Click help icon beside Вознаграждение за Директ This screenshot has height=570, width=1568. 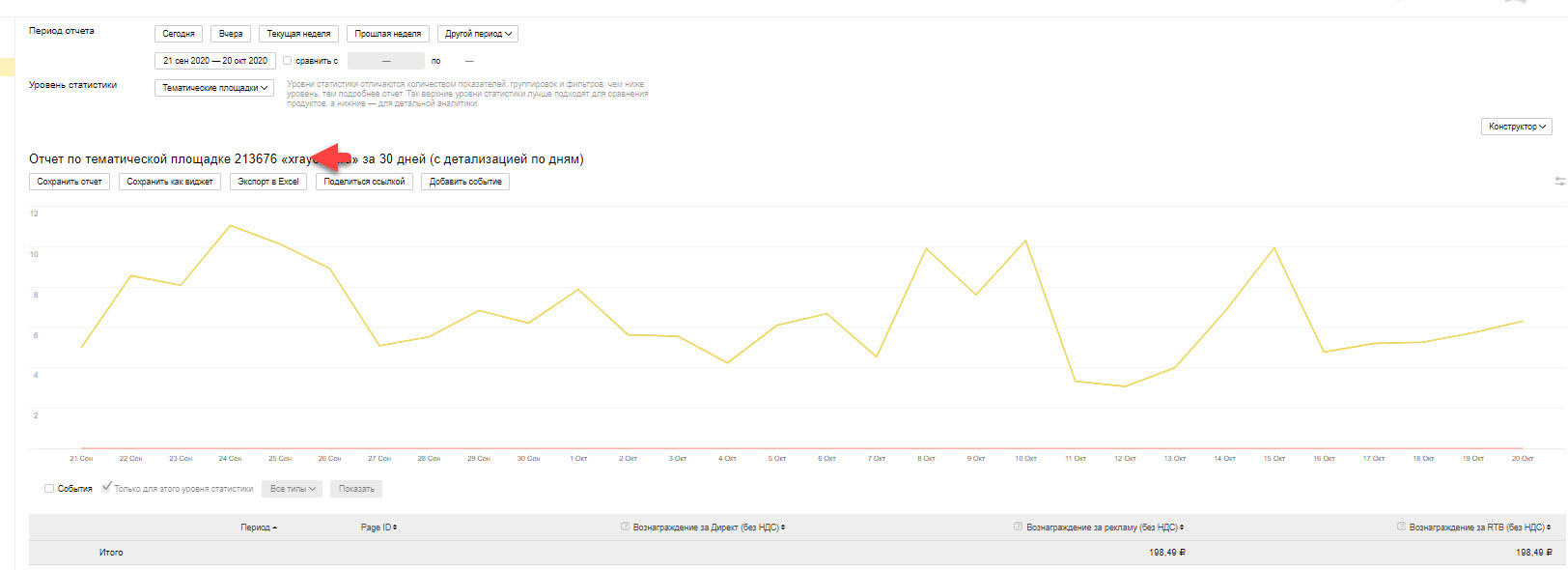point(625,527)
